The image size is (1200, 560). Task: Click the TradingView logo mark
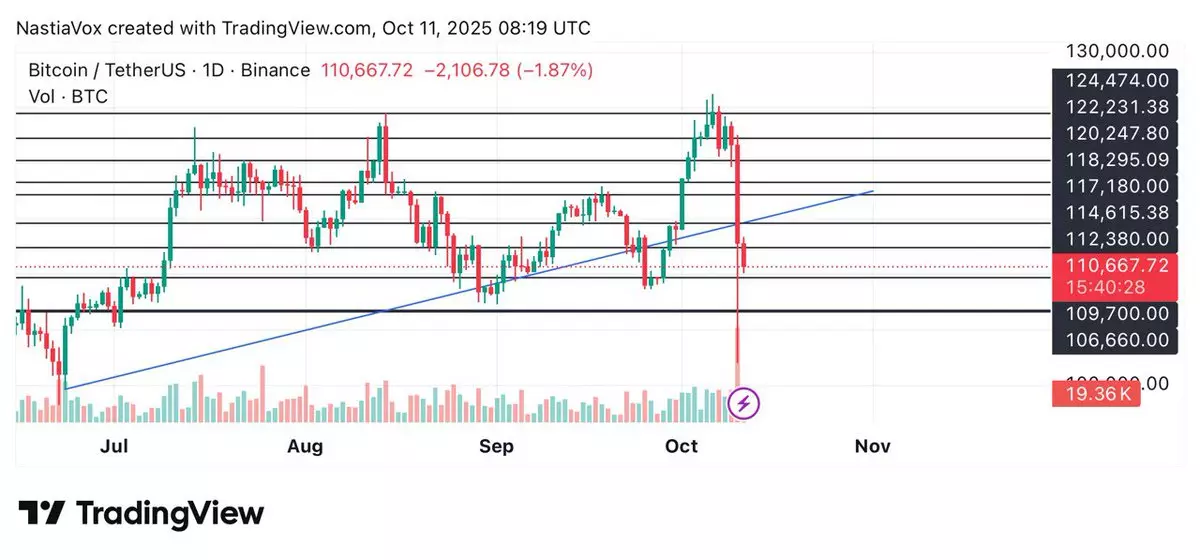point(41,514)
